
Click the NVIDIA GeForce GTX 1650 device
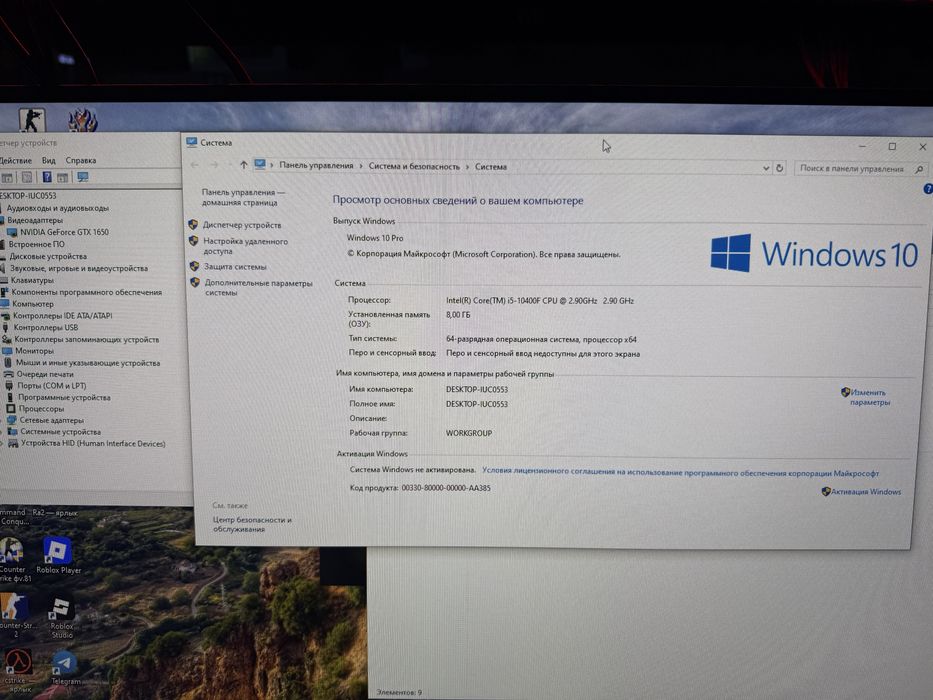click(x=64, y=232)
